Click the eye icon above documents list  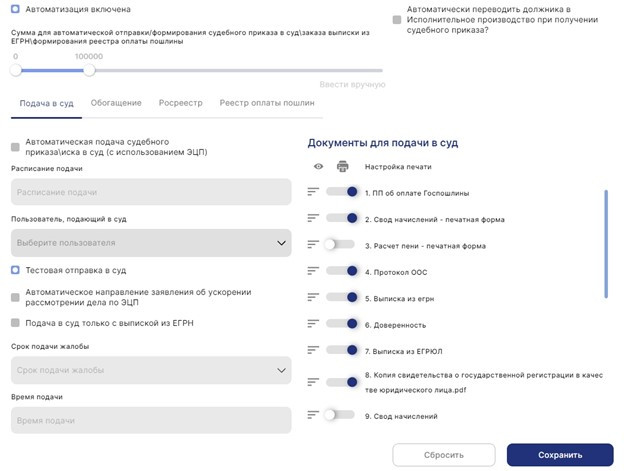318,166
